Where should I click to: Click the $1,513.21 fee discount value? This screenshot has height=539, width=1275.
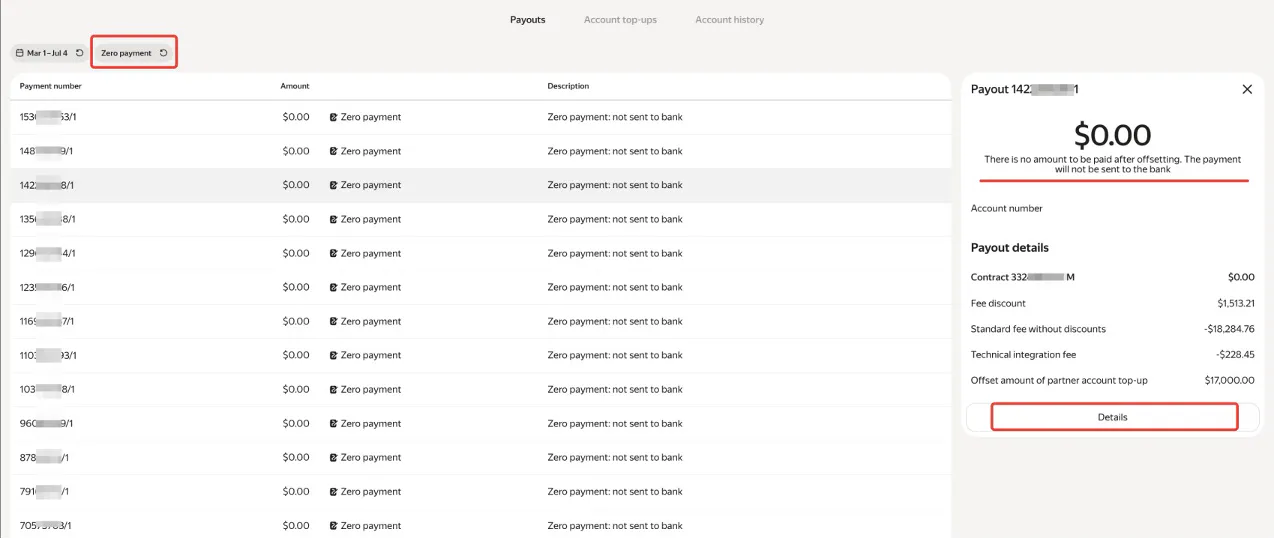point(1236,303)
